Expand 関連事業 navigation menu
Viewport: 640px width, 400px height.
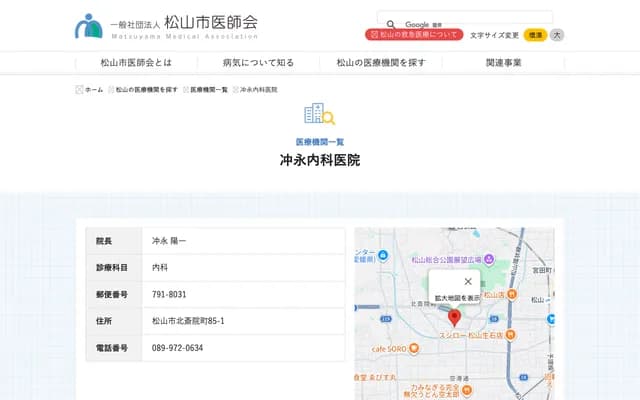pyautogui.click(x=503, y=62)
